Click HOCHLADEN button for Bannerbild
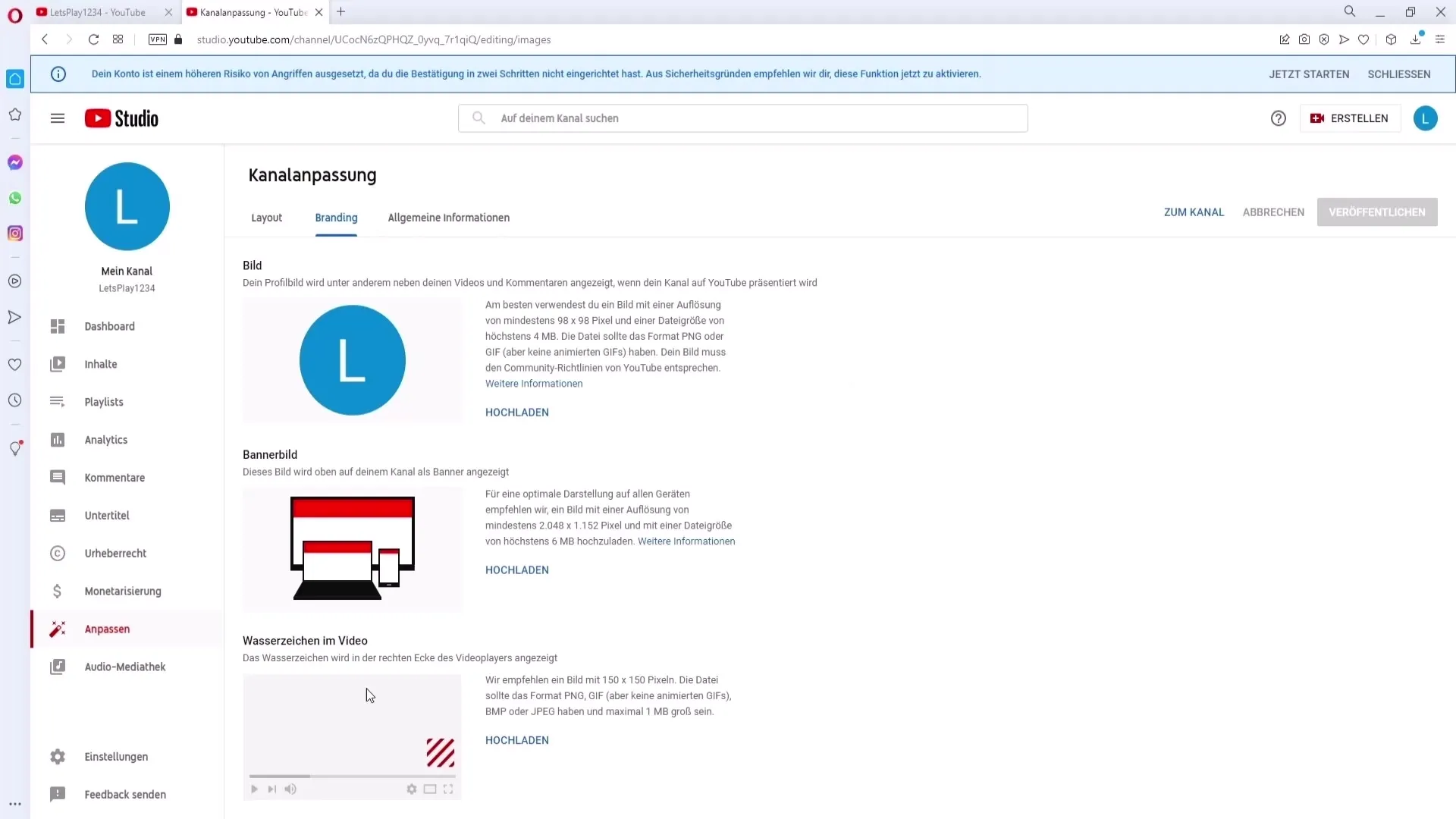The height and width of the screenshot is (819, 1456). (517, 570)
